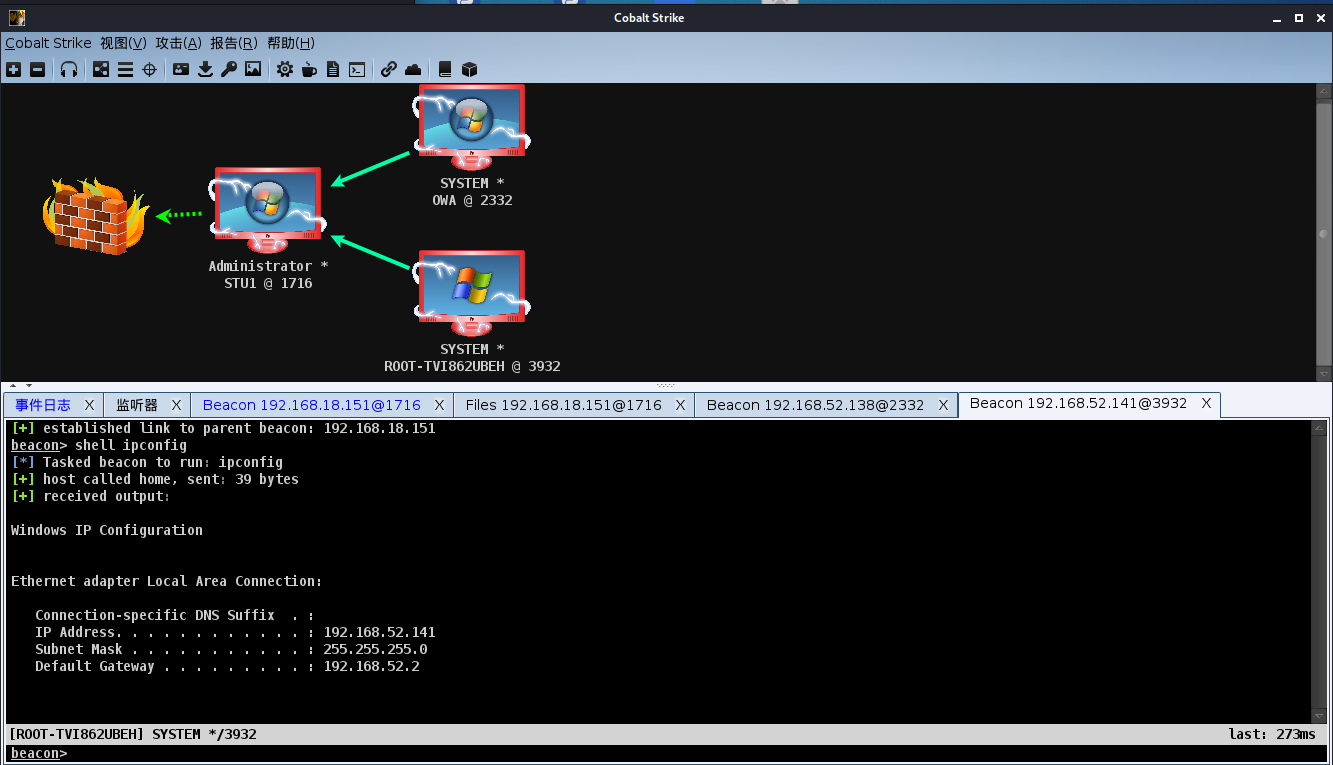
Task: Open screenshots view picture icon
Action: point(253,69)
